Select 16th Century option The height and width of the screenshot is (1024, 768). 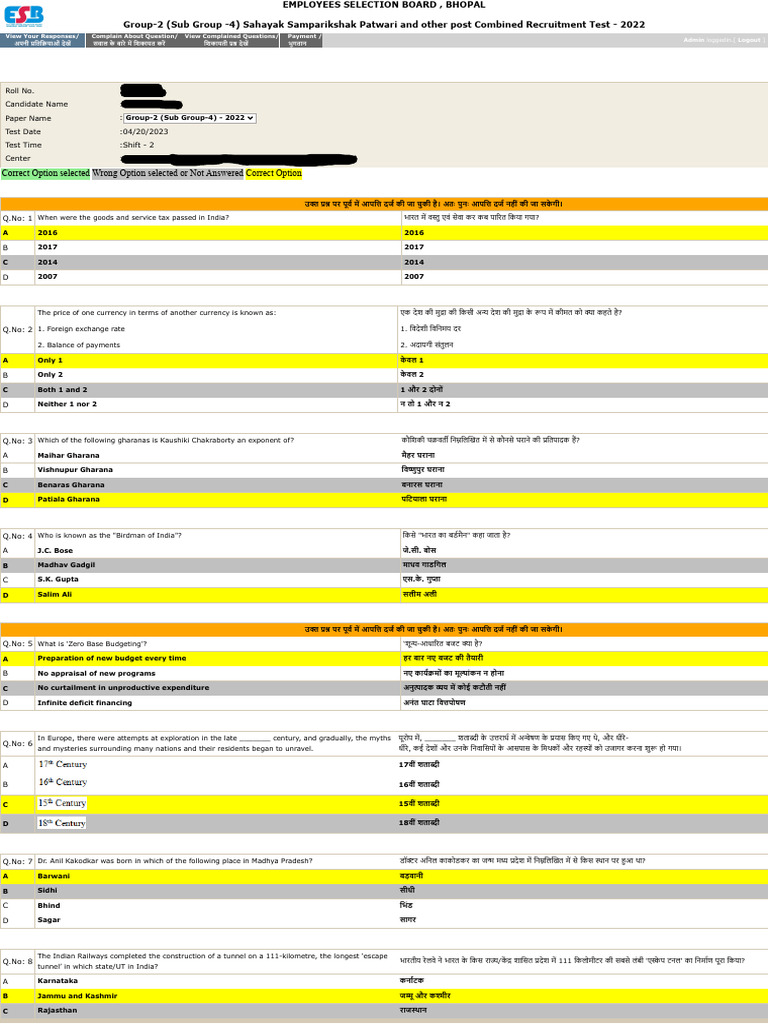384,784
